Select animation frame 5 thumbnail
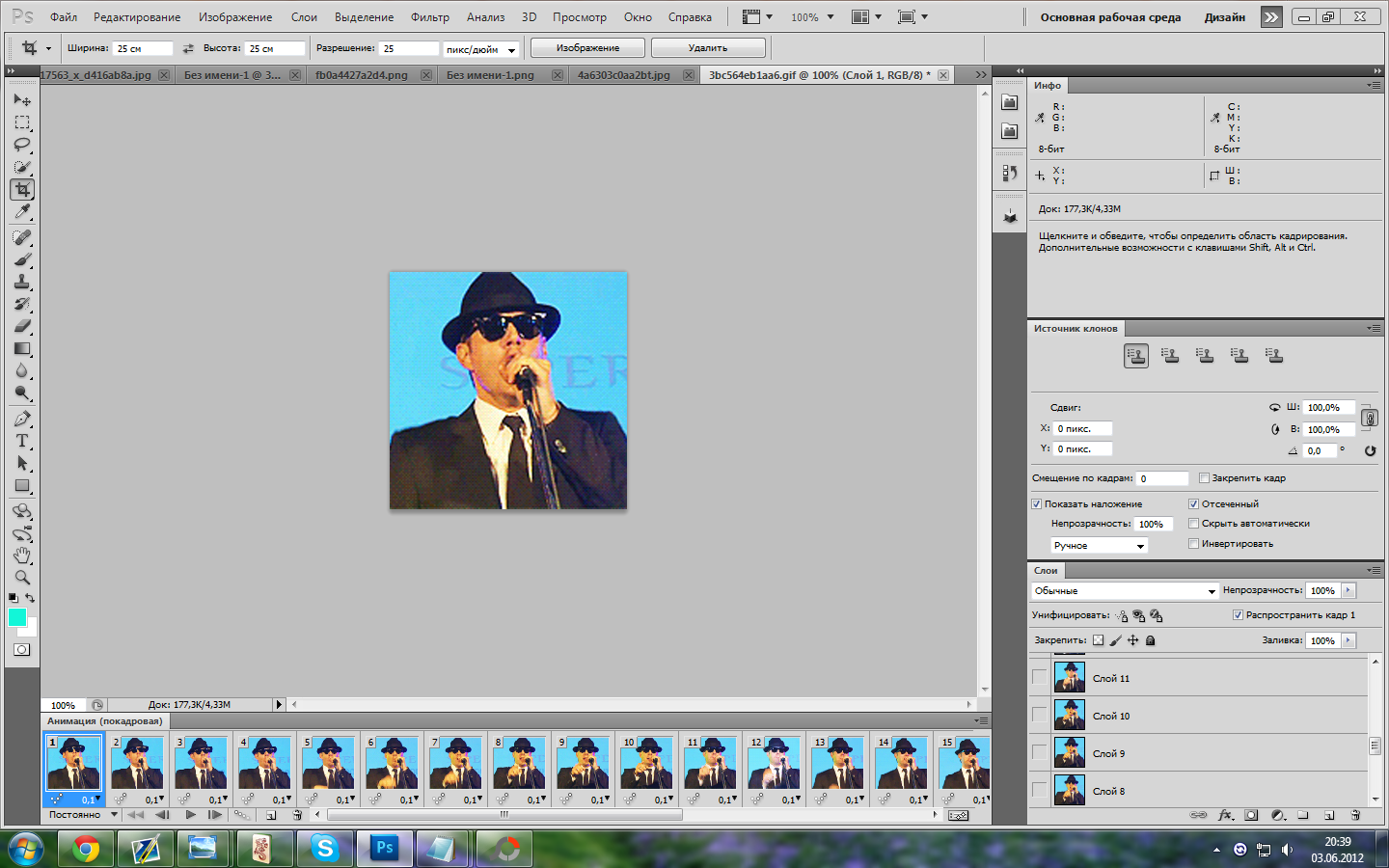1389x868 pixels. pyautogui.click(x=327, y=763)
